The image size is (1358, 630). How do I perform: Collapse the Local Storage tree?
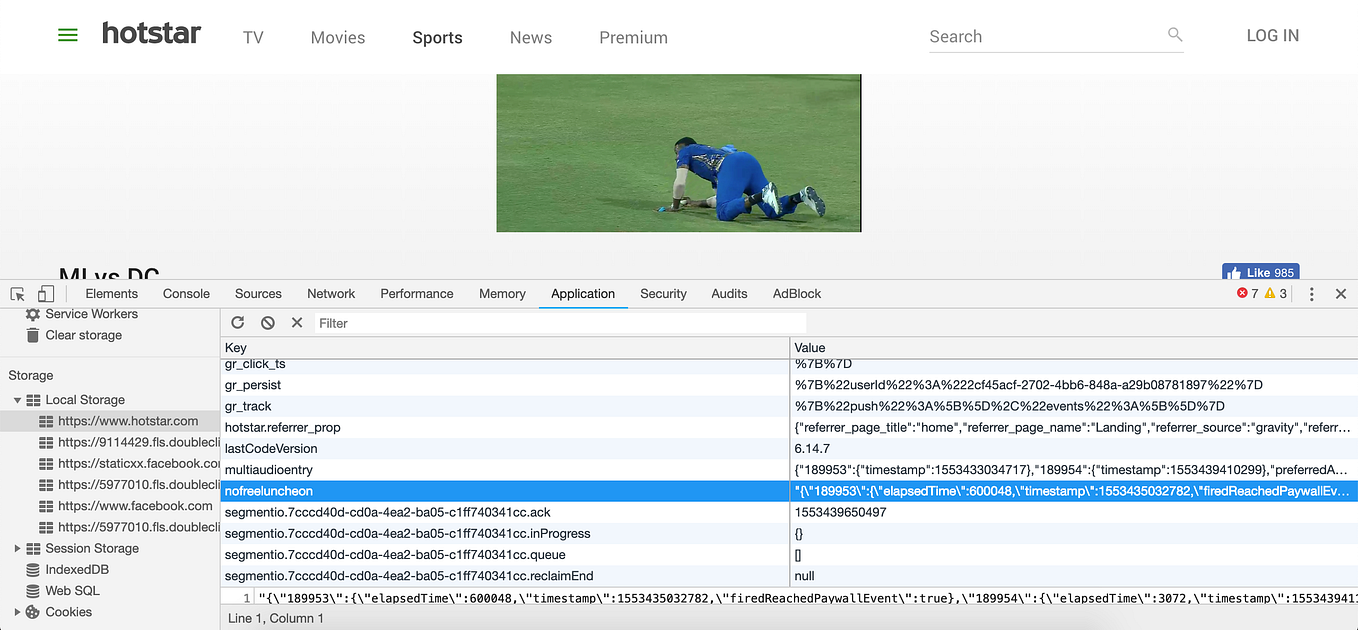[x=18, y=400]
